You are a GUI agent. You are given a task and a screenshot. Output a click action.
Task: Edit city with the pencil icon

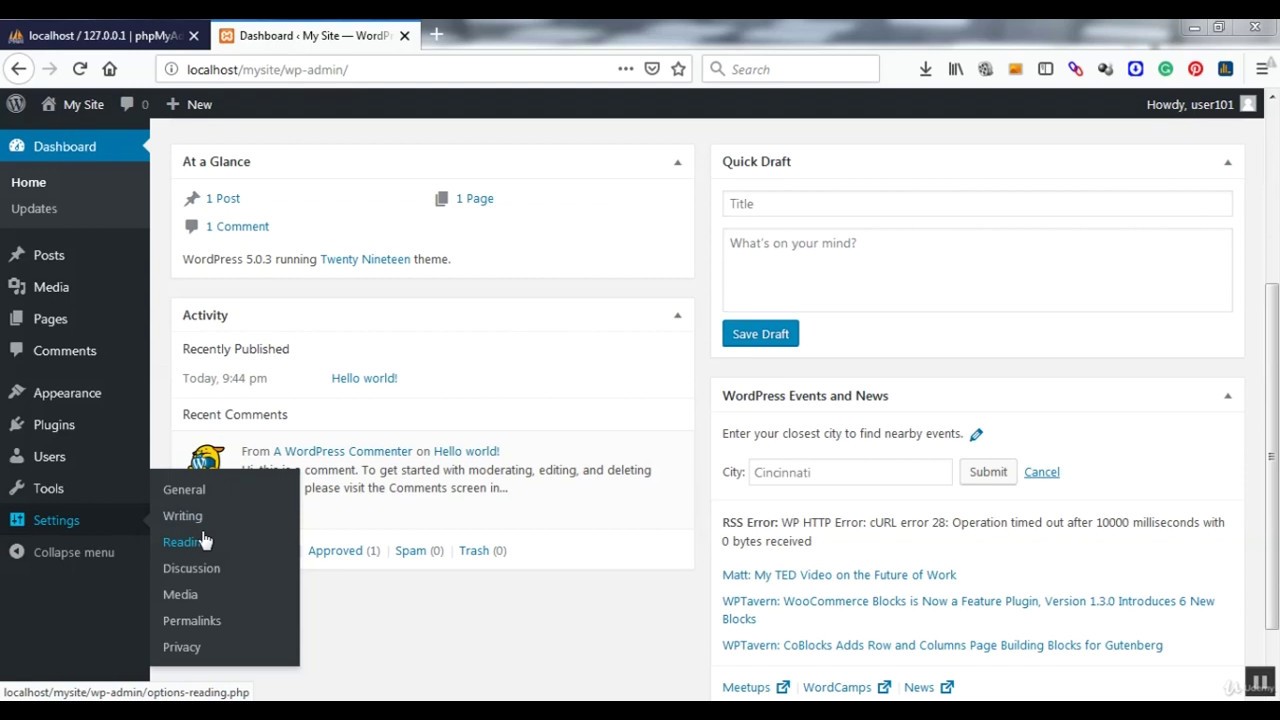point(976,434)
